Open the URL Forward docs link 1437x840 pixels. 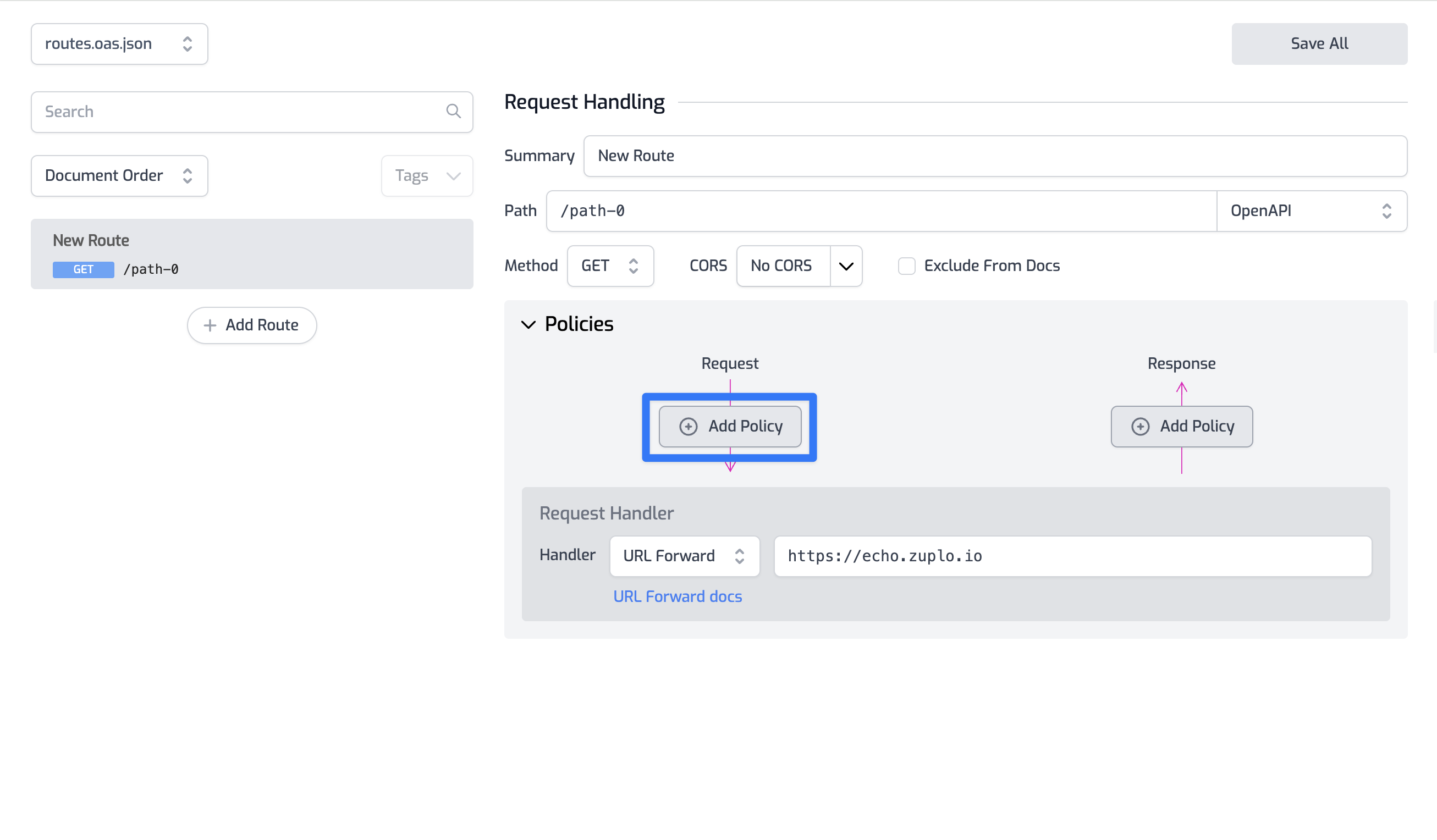[x=678, y=596]
